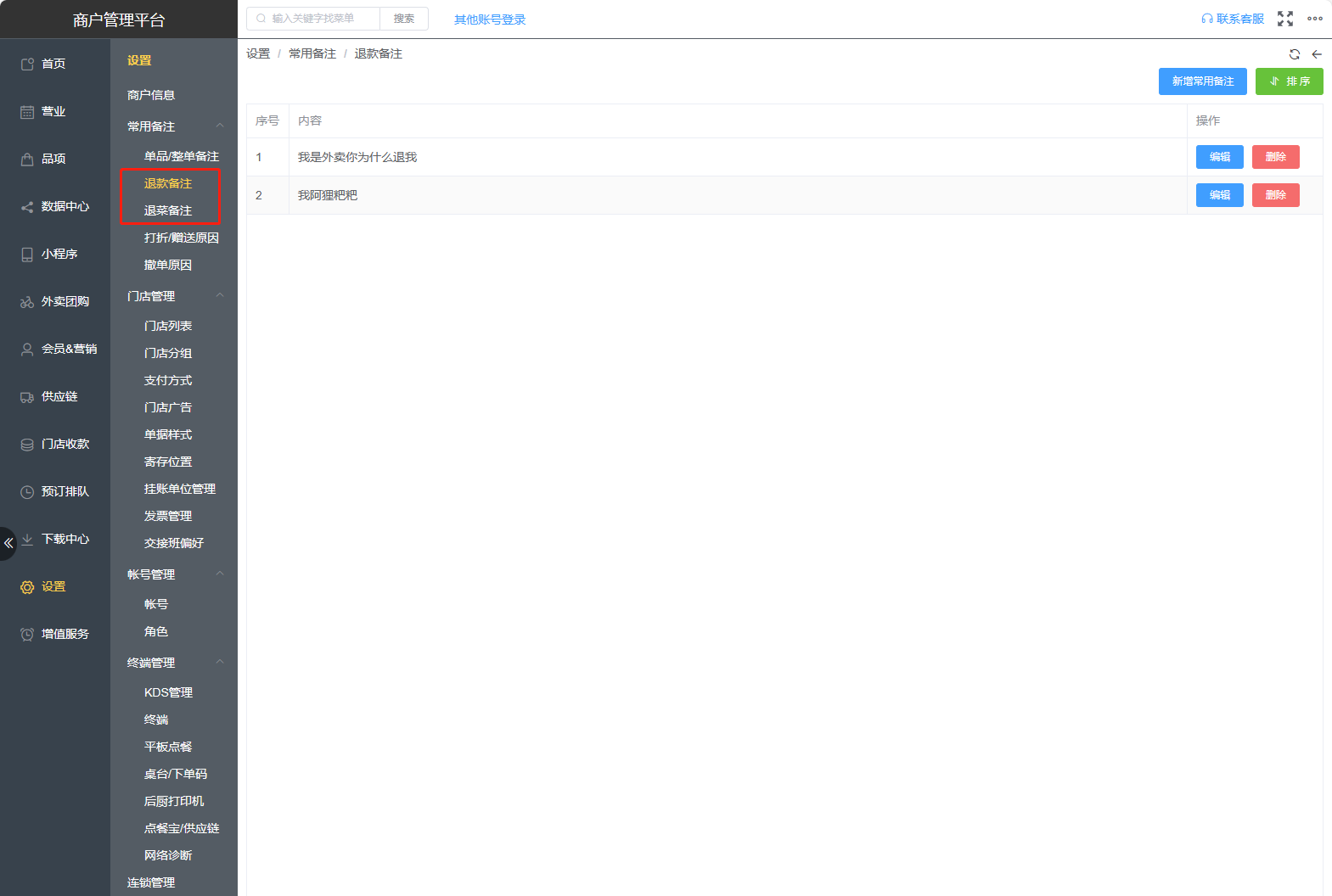Click the refresh icon near breadcrumb
This screenshot has height=896, width=1332.
(1295, 54)
